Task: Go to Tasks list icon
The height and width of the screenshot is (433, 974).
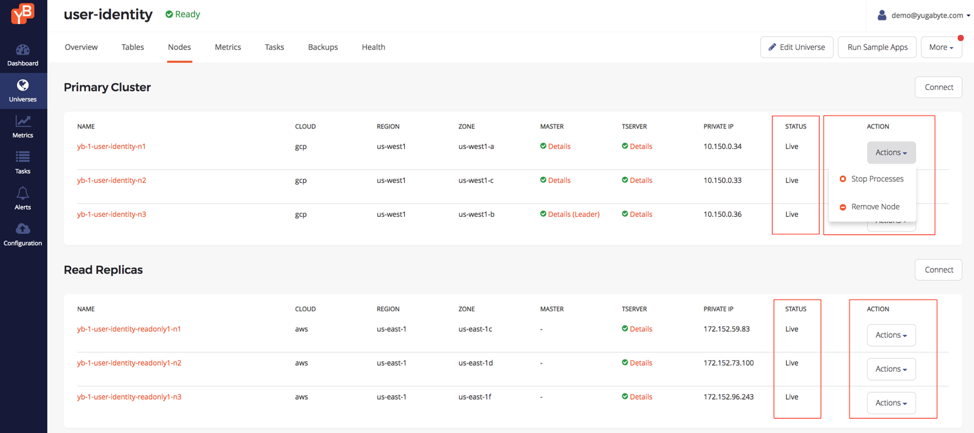Action: [22, 158]
